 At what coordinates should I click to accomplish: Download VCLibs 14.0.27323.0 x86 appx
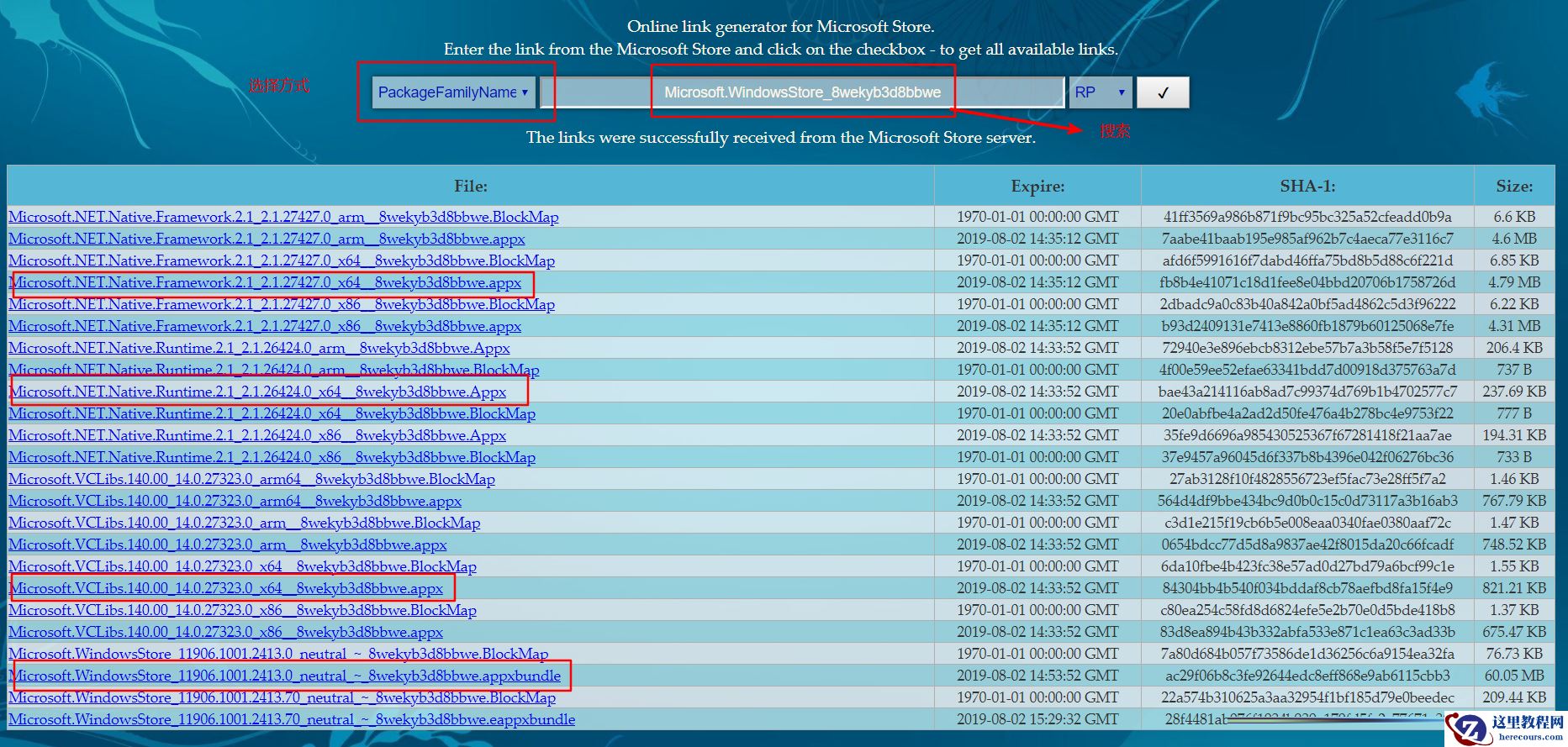(225, 632)
